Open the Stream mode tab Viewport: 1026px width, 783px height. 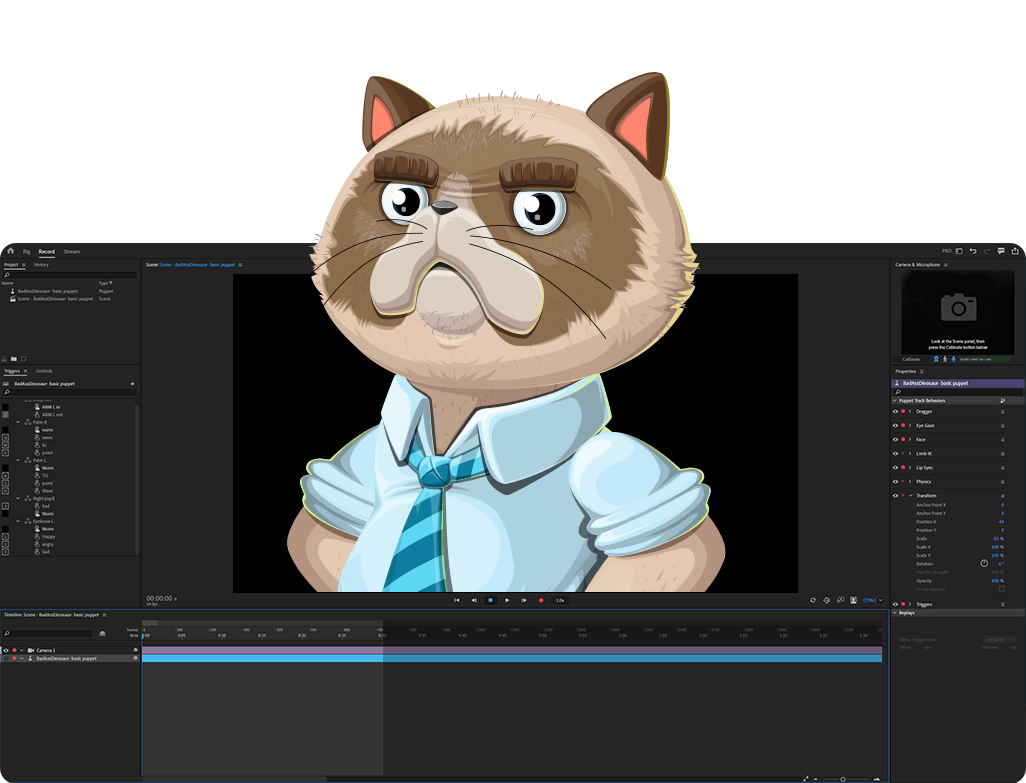coord(71,251)
